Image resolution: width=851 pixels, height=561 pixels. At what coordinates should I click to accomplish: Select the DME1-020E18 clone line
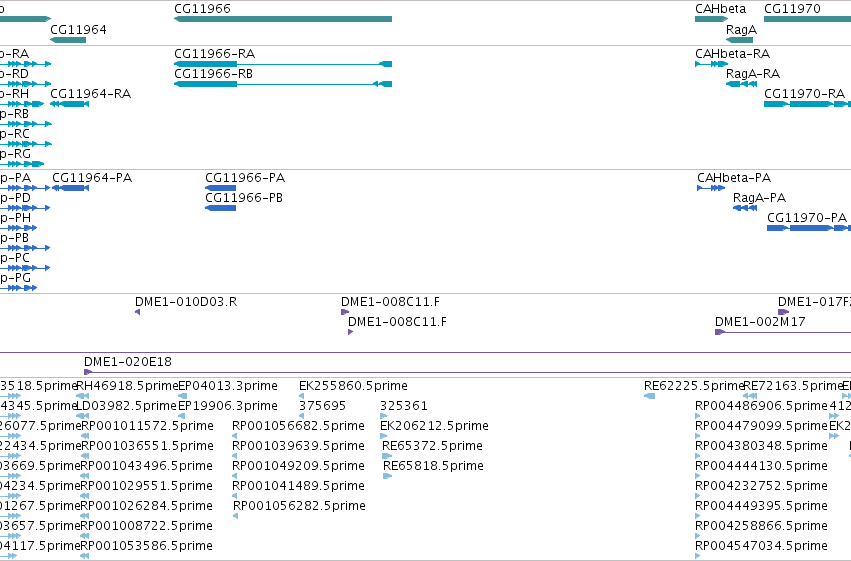pos(467,372)
